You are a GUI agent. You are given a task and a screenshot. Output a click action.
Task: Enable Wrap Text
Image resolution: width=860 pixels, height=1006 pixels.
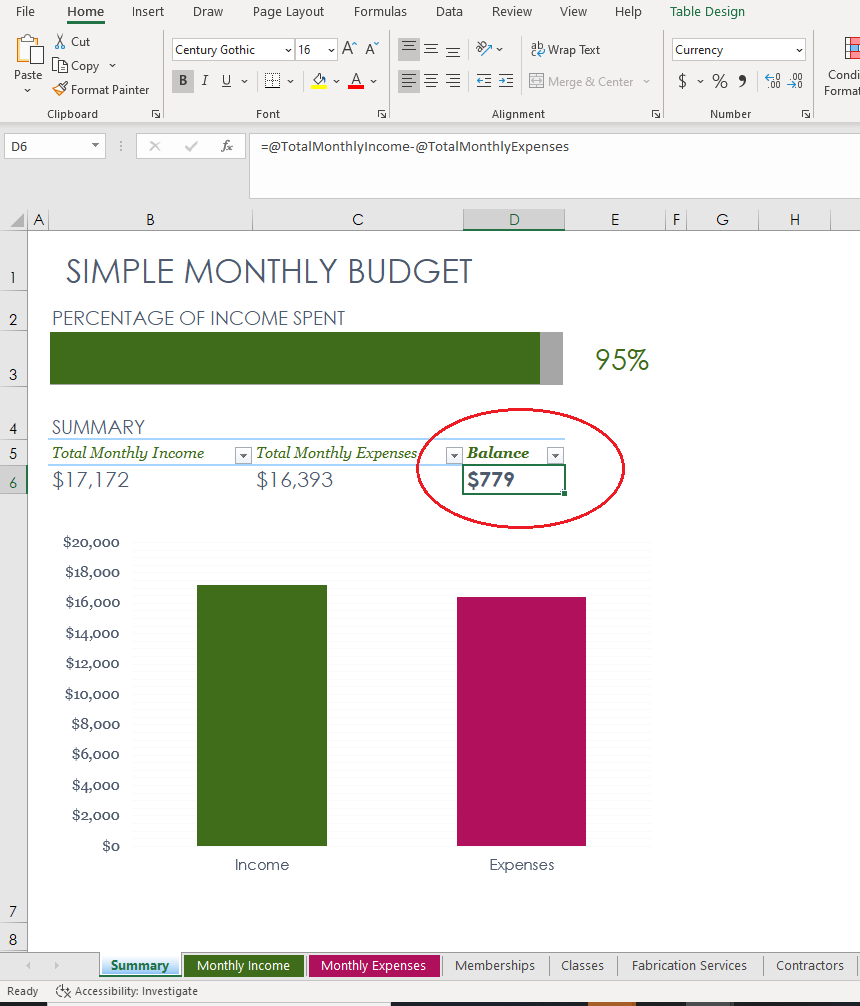565,49
